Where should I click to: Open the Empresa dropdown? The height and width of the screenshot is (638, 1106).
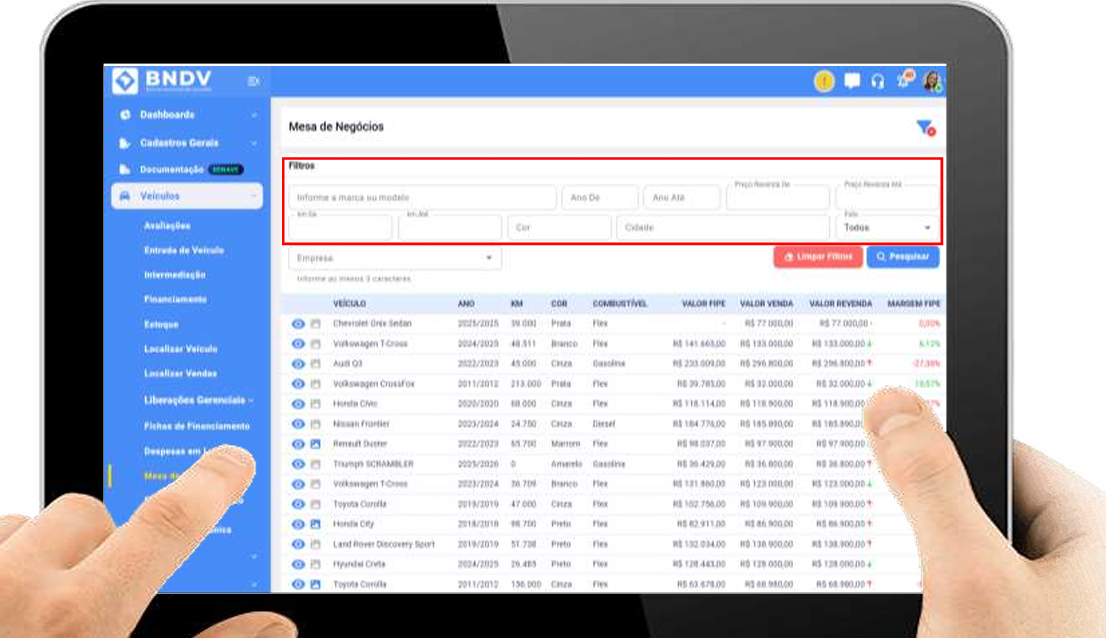(x=395, y=258)
